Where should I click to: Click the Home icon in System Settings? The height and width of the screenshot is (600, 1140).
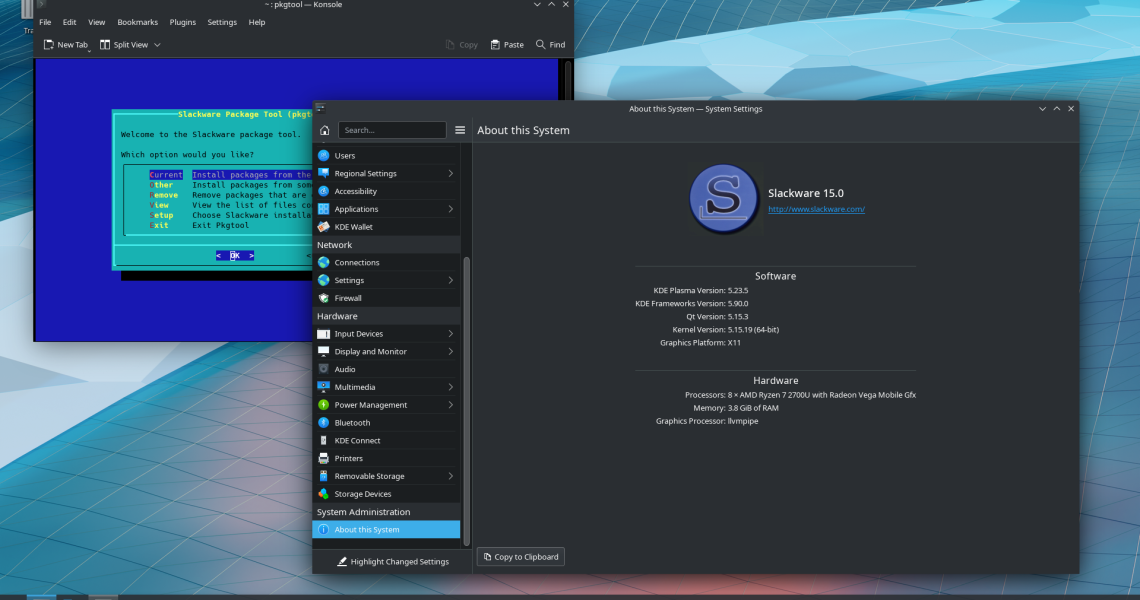(x=325, y=130)
